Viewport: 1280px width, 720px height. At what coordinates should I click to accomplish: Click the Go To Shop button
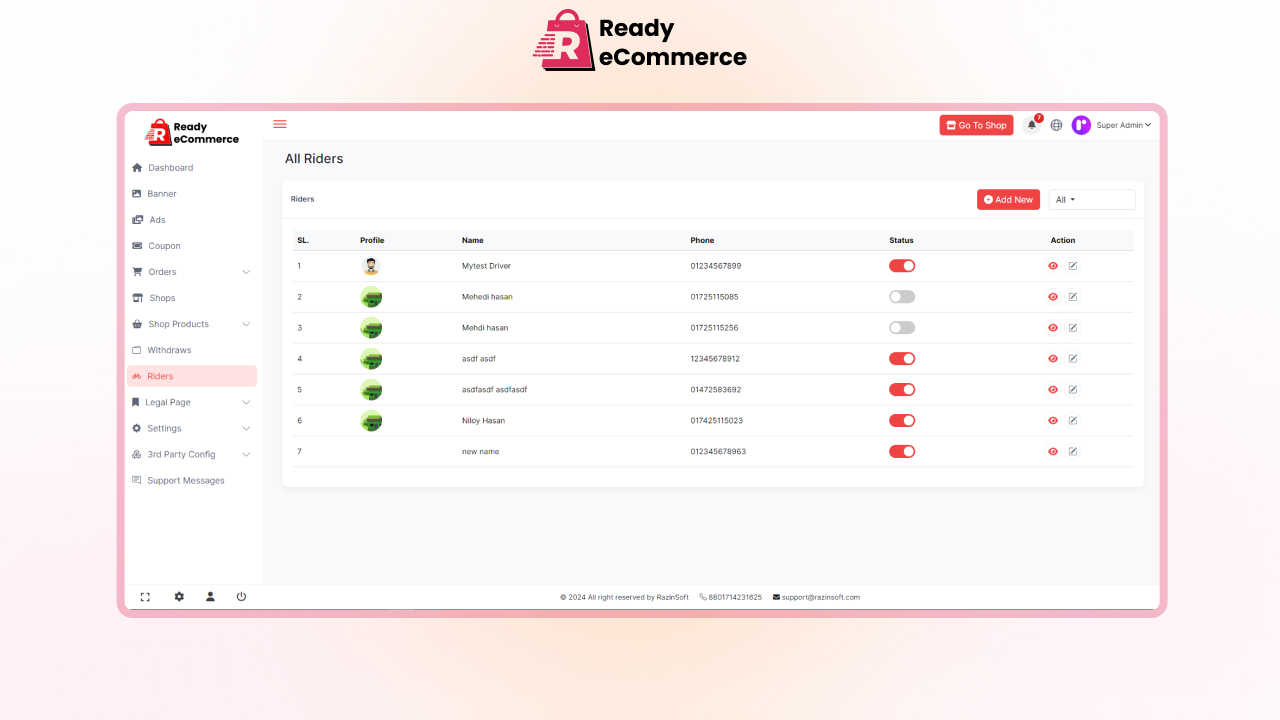(976, 124)
